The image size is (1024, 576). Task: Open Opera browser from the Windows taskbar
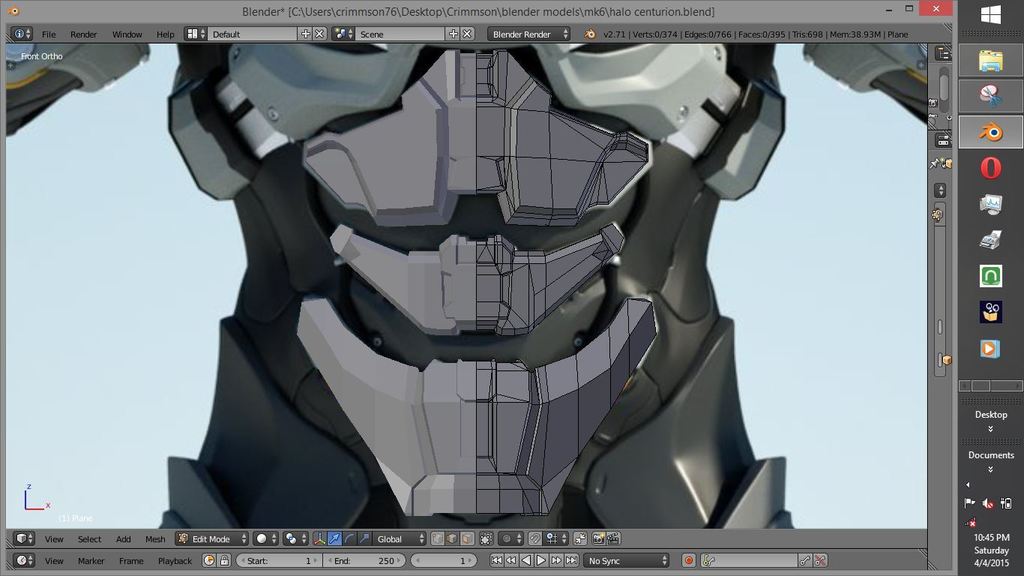pos(990,167)
